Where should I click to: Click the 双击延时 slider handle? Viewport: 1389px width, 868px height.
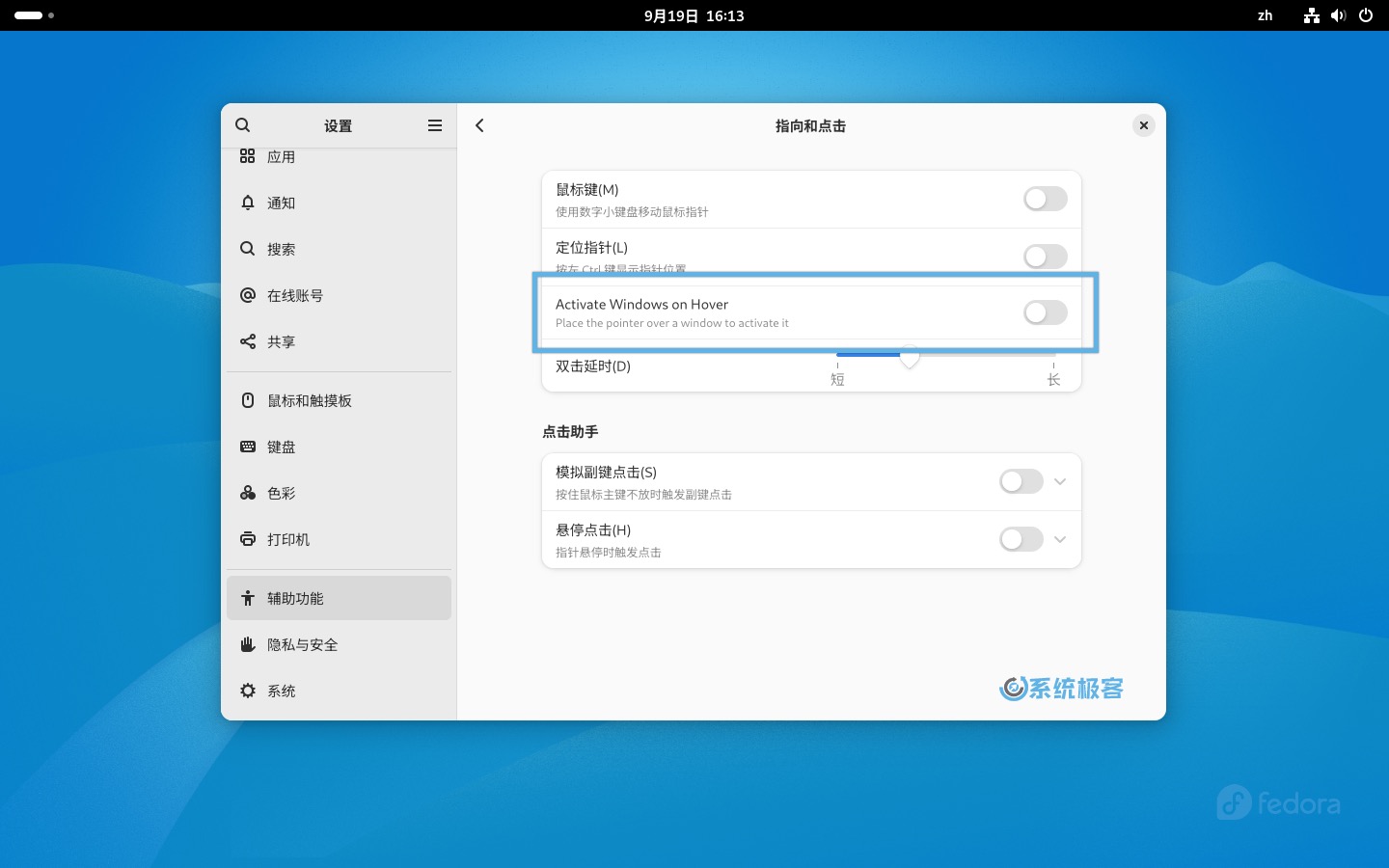coord(909,356)
